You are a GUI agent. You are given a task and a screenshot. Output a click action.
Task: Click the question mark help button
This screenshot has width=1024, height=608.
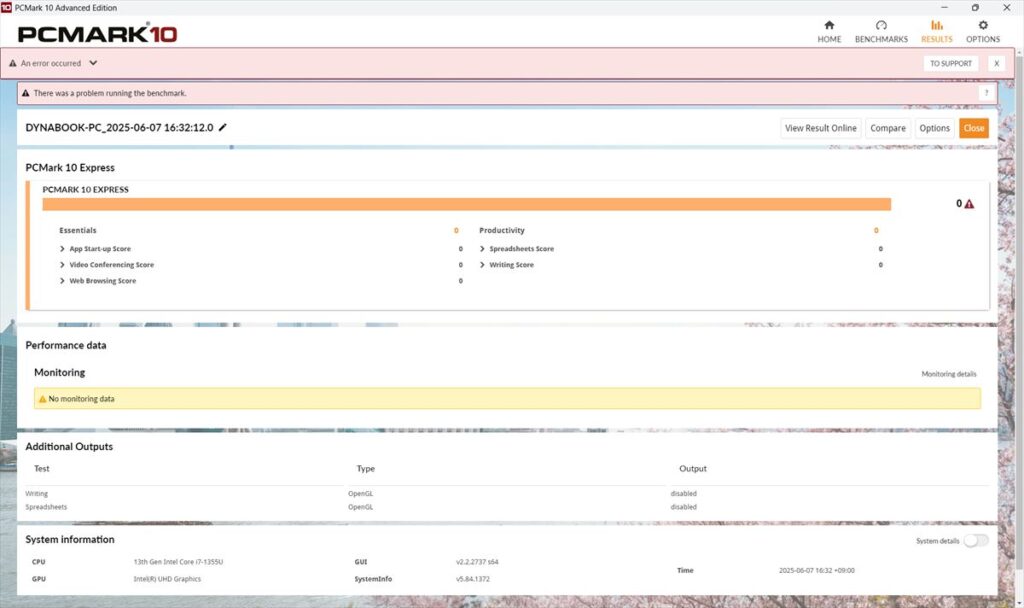[987, 93]
